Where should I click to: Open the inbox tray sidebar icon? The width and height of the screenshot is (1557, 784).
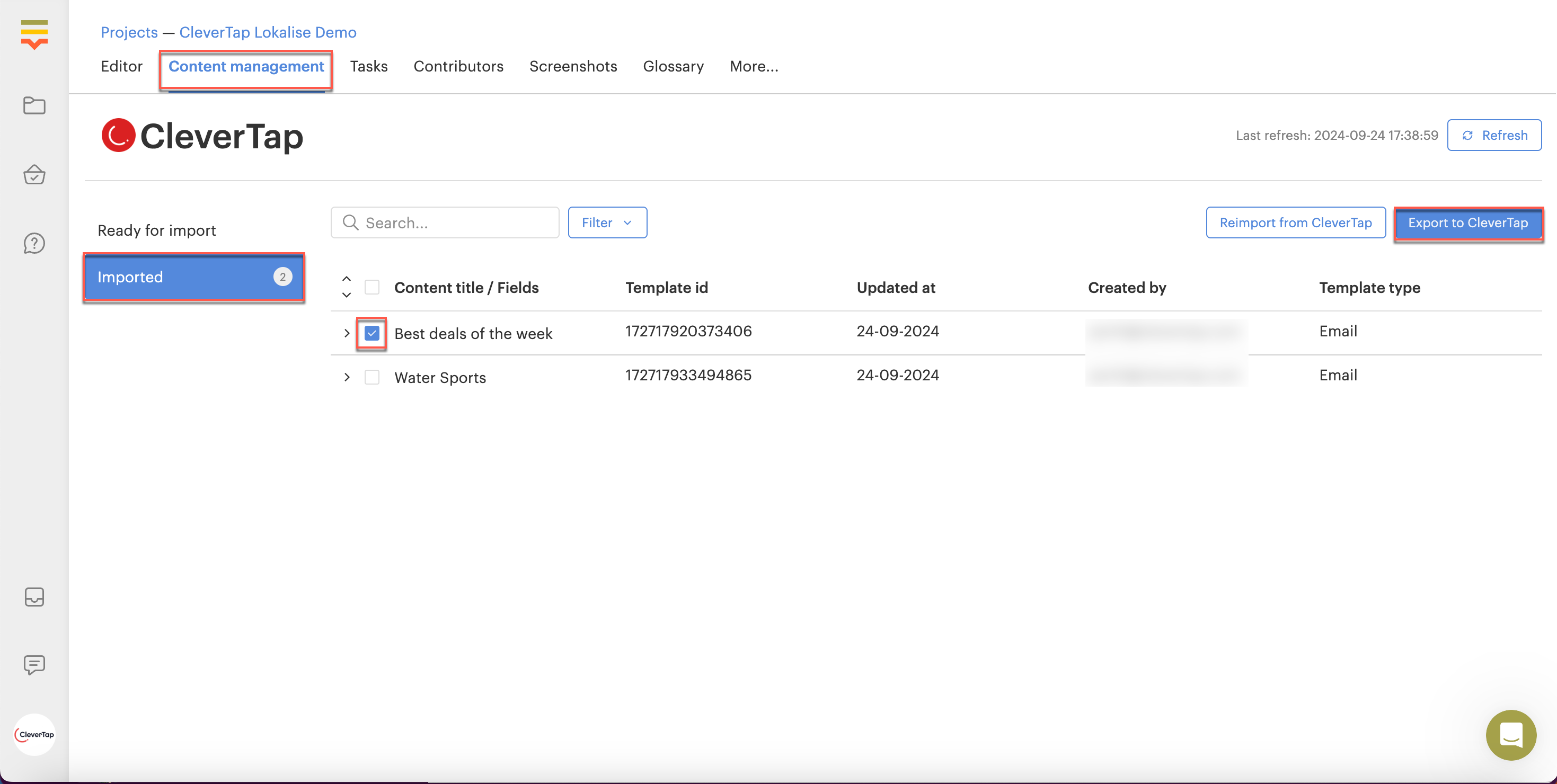tap(34, 597)
